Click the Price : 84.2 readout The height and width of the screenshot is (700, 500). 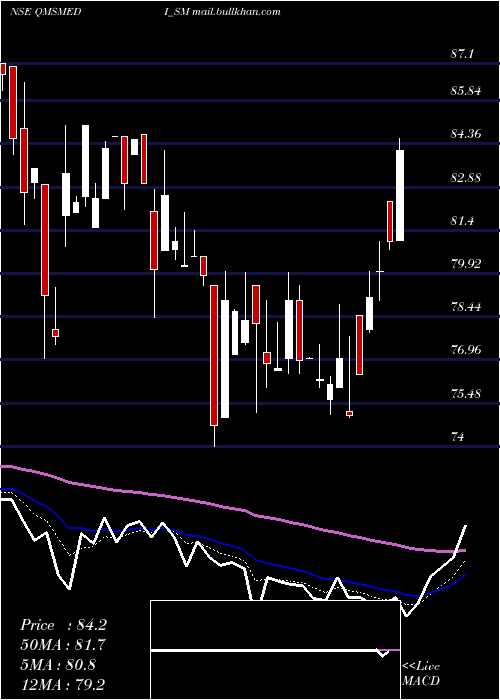coord(63,625)
